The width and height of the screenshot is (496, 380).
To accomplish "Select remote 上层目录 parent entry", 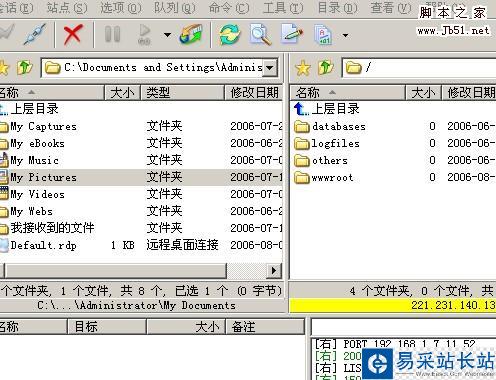I will (335, 109).
